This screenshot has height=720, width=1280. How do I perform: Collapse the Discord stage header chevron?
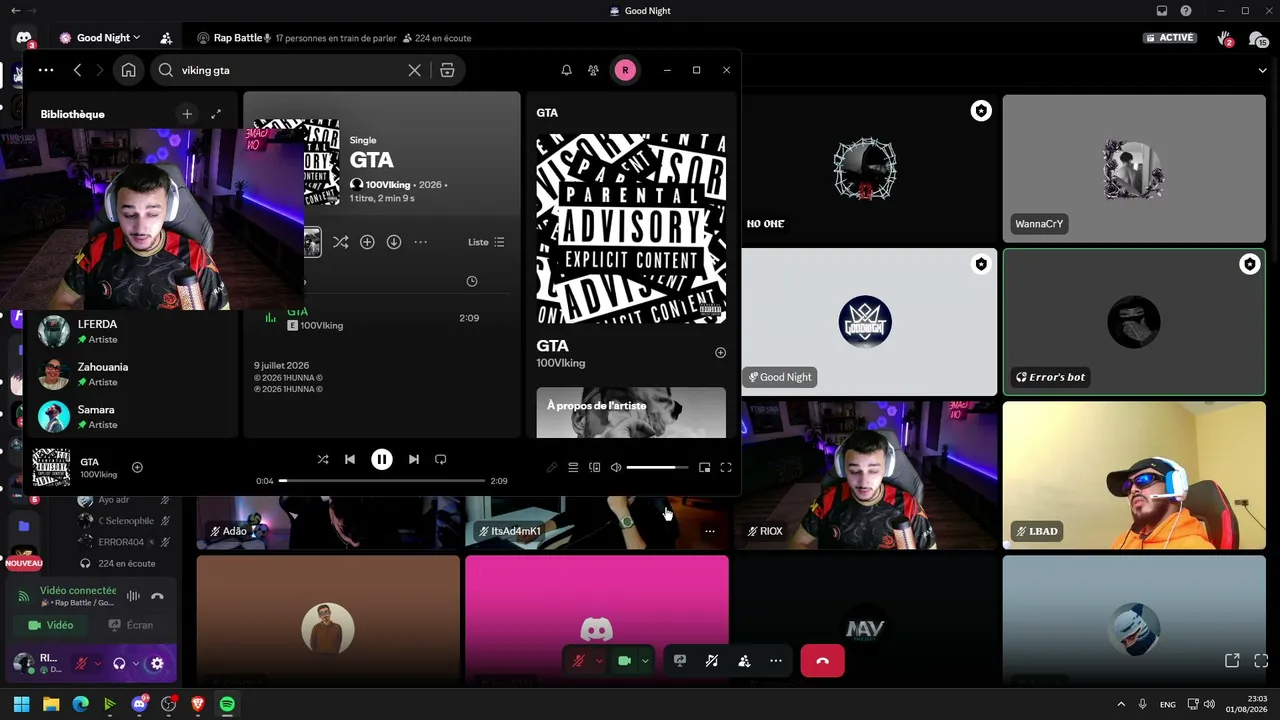(1262, 70)
